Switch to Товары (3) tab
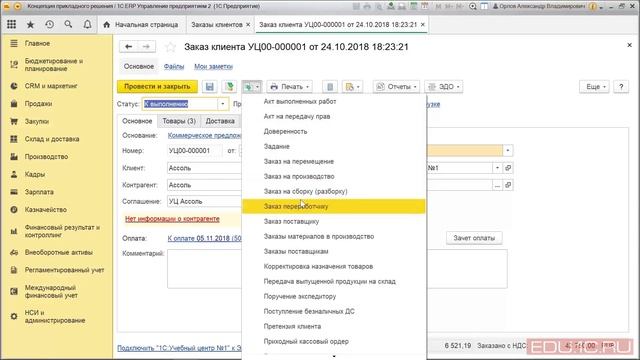The width and height of the screenshot is (640, 360). coord(179,121)
